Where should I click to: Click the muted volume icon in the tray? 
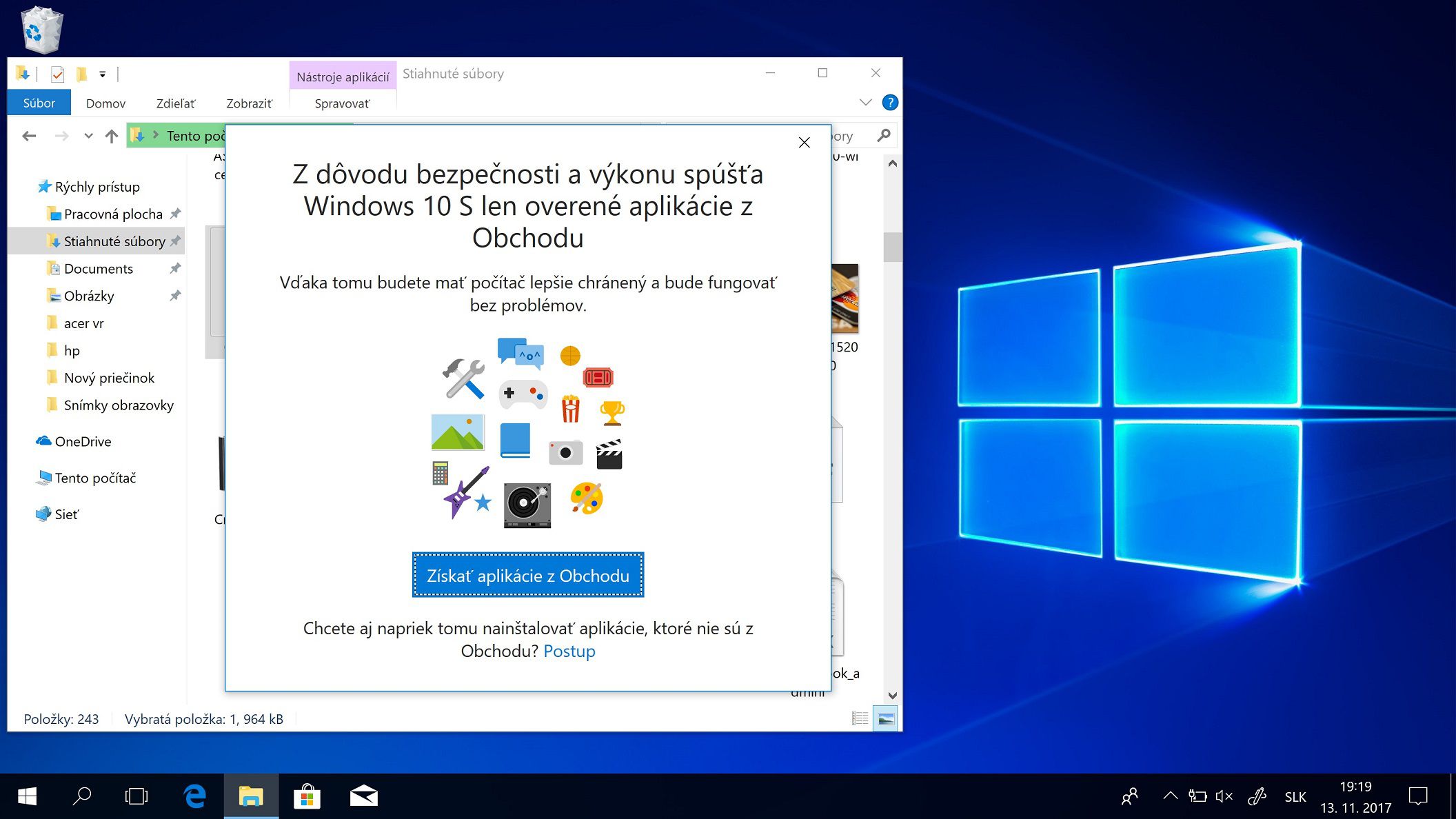point(1224,796)
